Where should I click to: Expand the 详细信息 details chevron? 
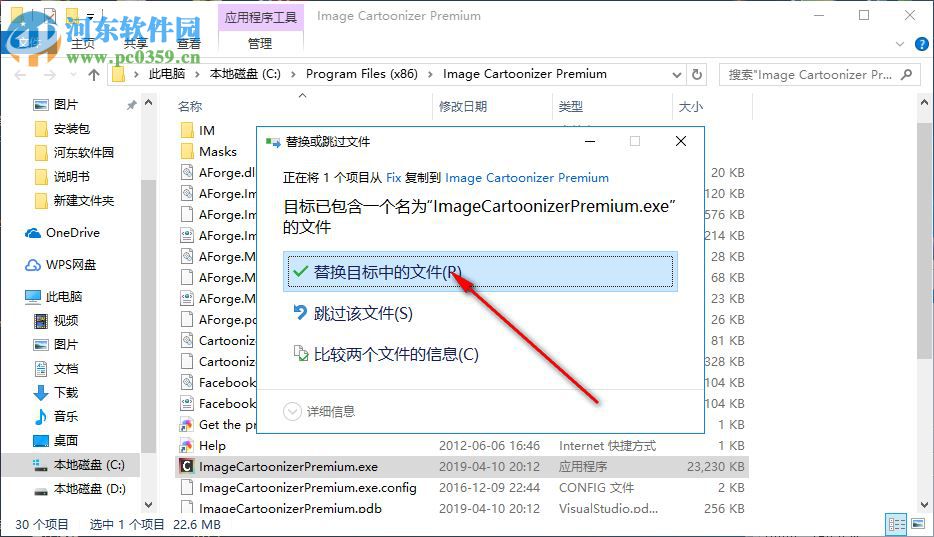[292, 411]
